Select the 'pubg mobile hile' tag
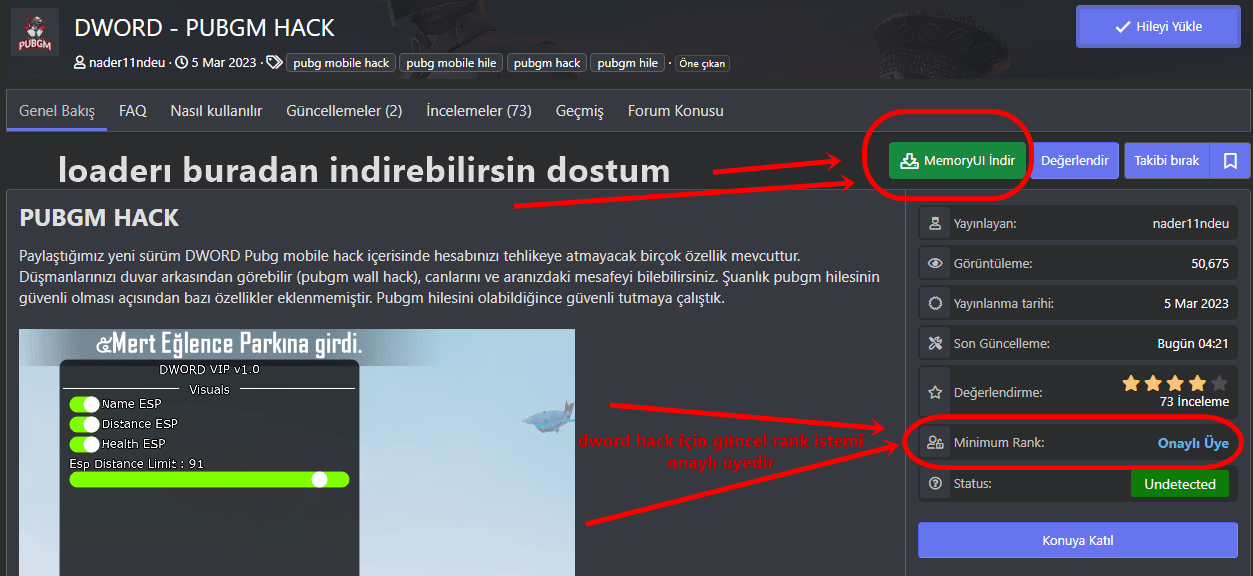The width and height of the screenshot is (1253, 576). coord(451,62)
